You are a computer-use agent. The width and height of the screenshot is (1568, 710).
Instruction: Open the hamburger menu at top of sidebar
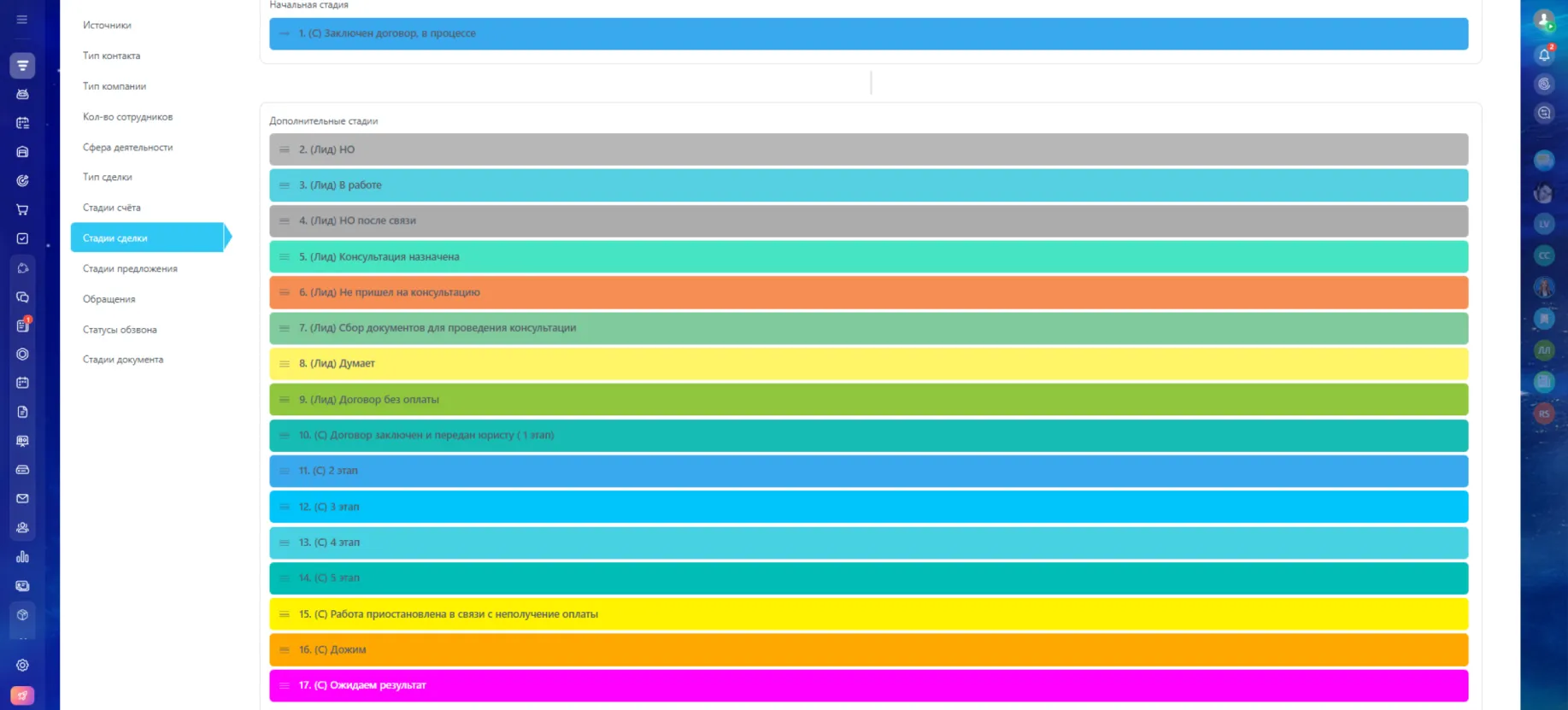point(22,19)
